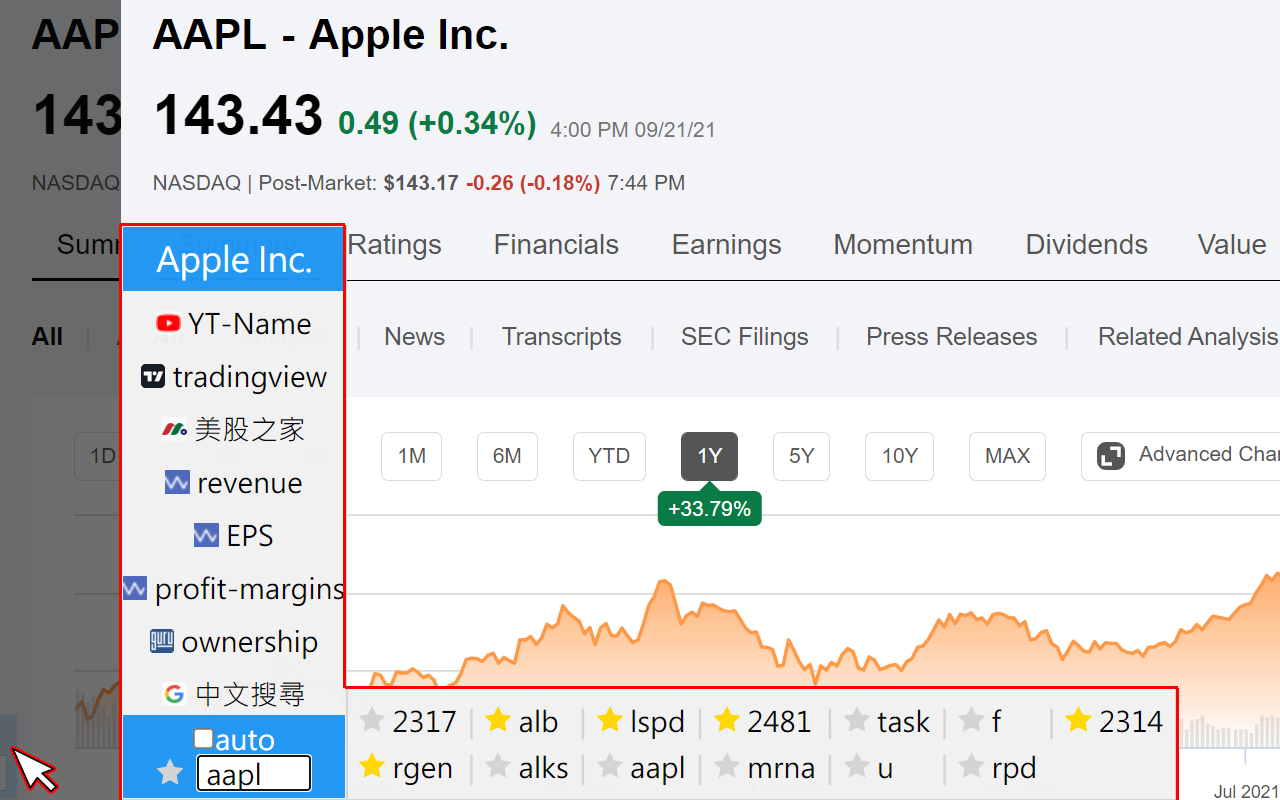Image resolution: width=1280 pixels, height=800 pixels.
Task: Open the Value tab
Action: pyautogui.click(x=1232, y=245)
